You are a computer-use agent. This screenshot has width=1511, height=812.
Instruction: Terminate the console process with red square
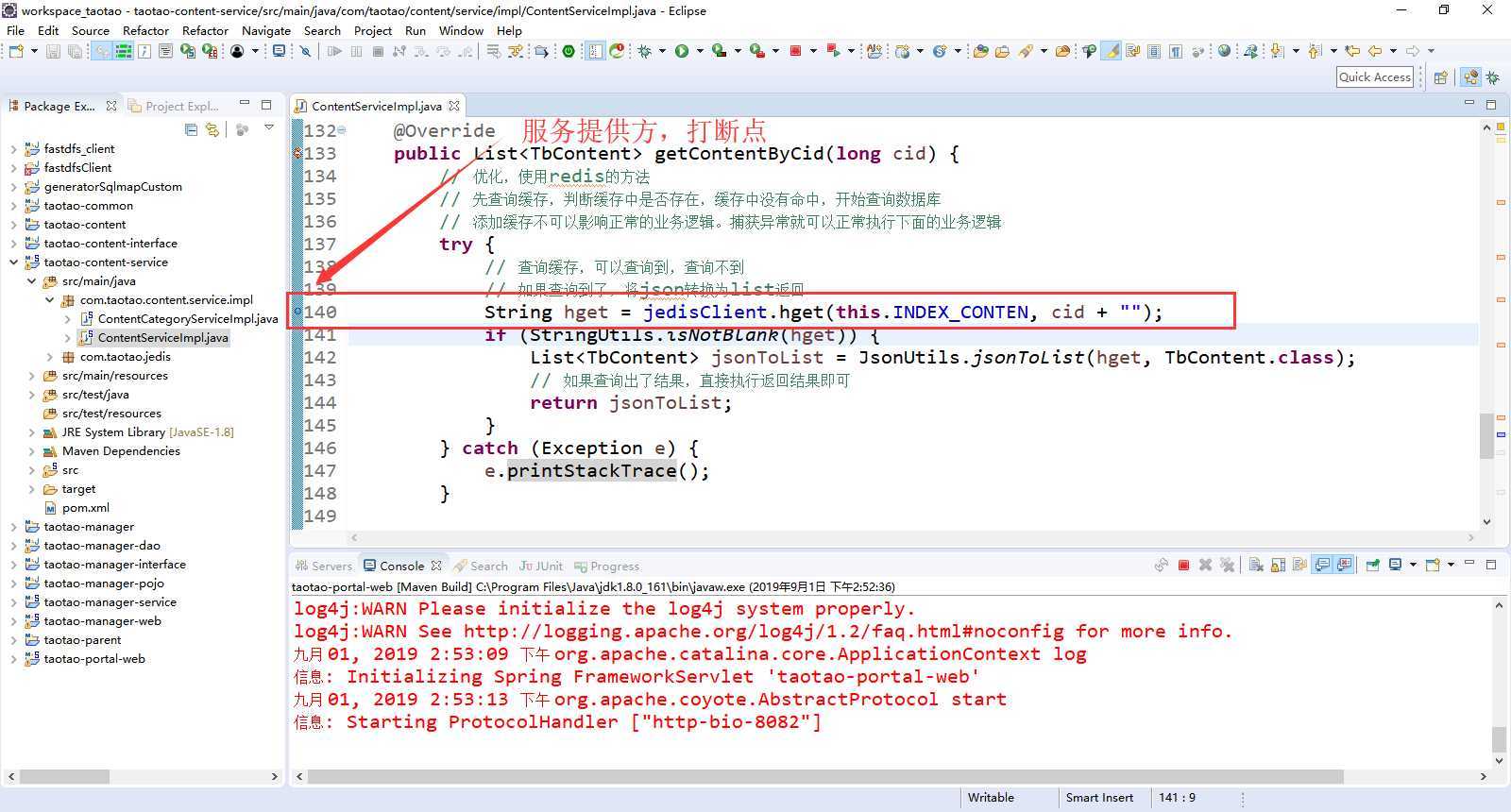1183,566
